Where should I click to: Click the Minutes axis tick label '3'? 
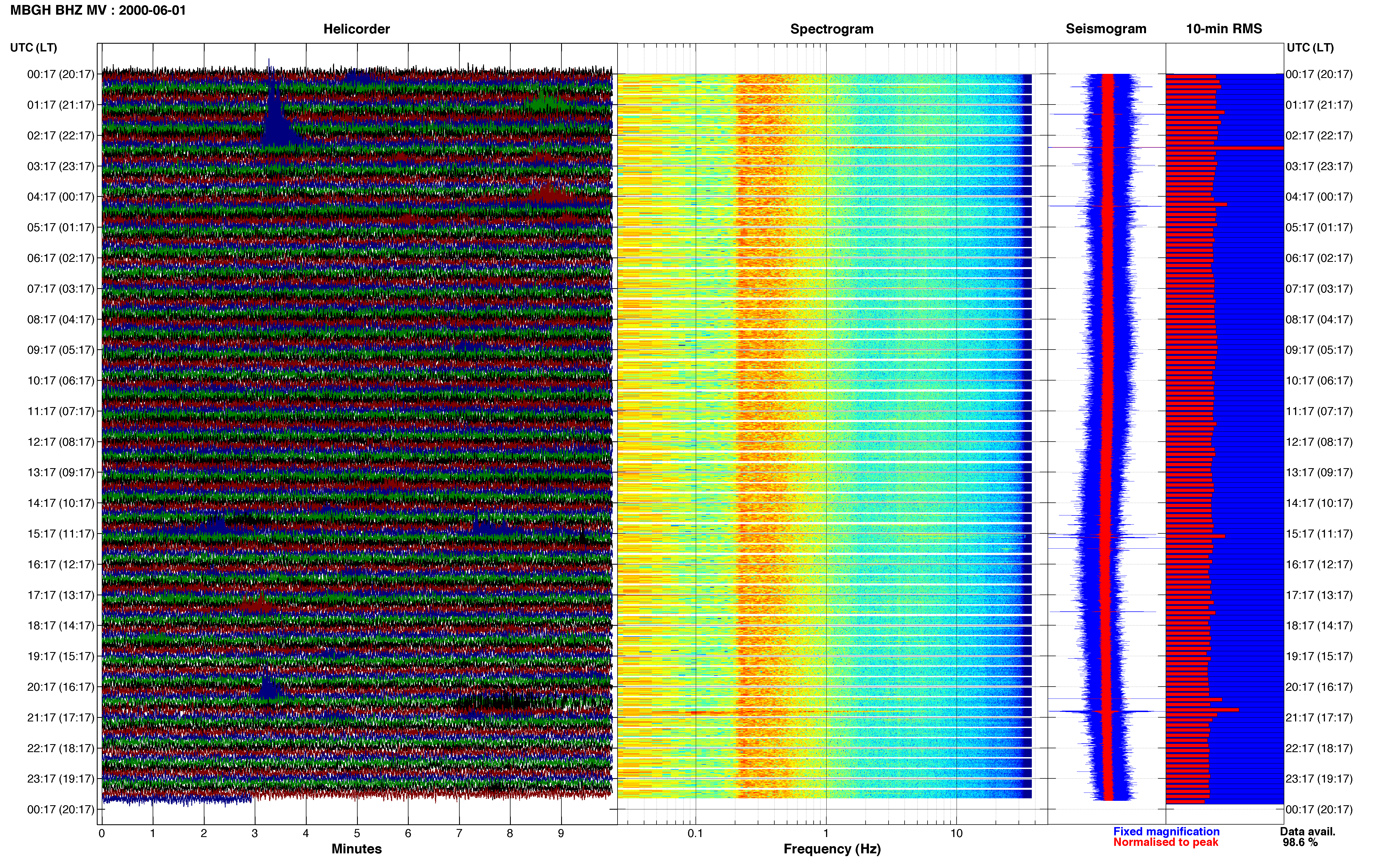coord(255,833)
